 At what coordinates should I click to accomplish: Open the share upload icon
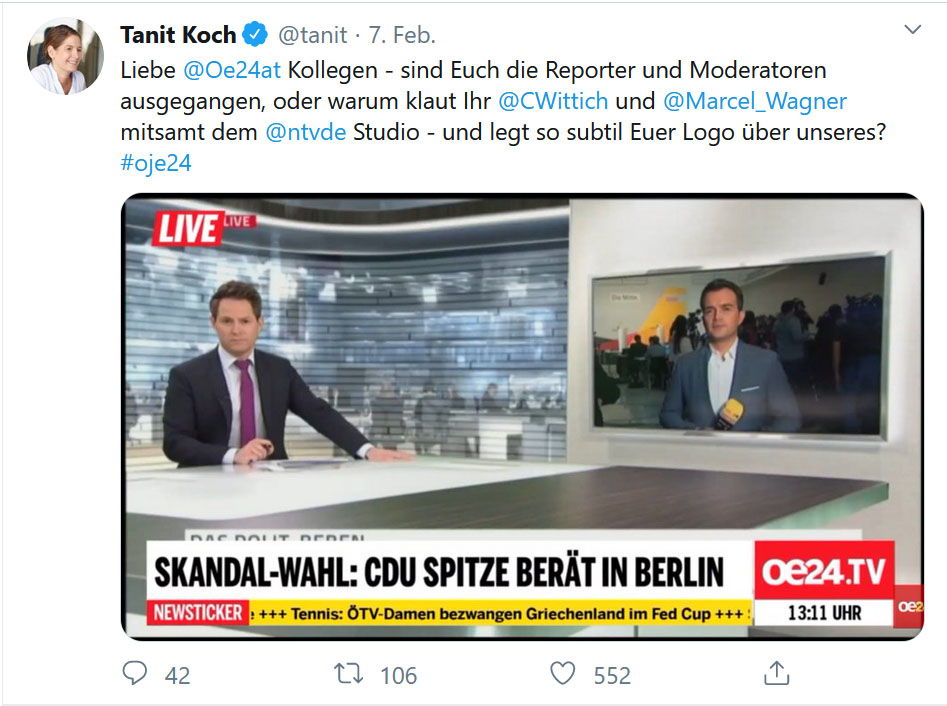(x=777, y=673)
